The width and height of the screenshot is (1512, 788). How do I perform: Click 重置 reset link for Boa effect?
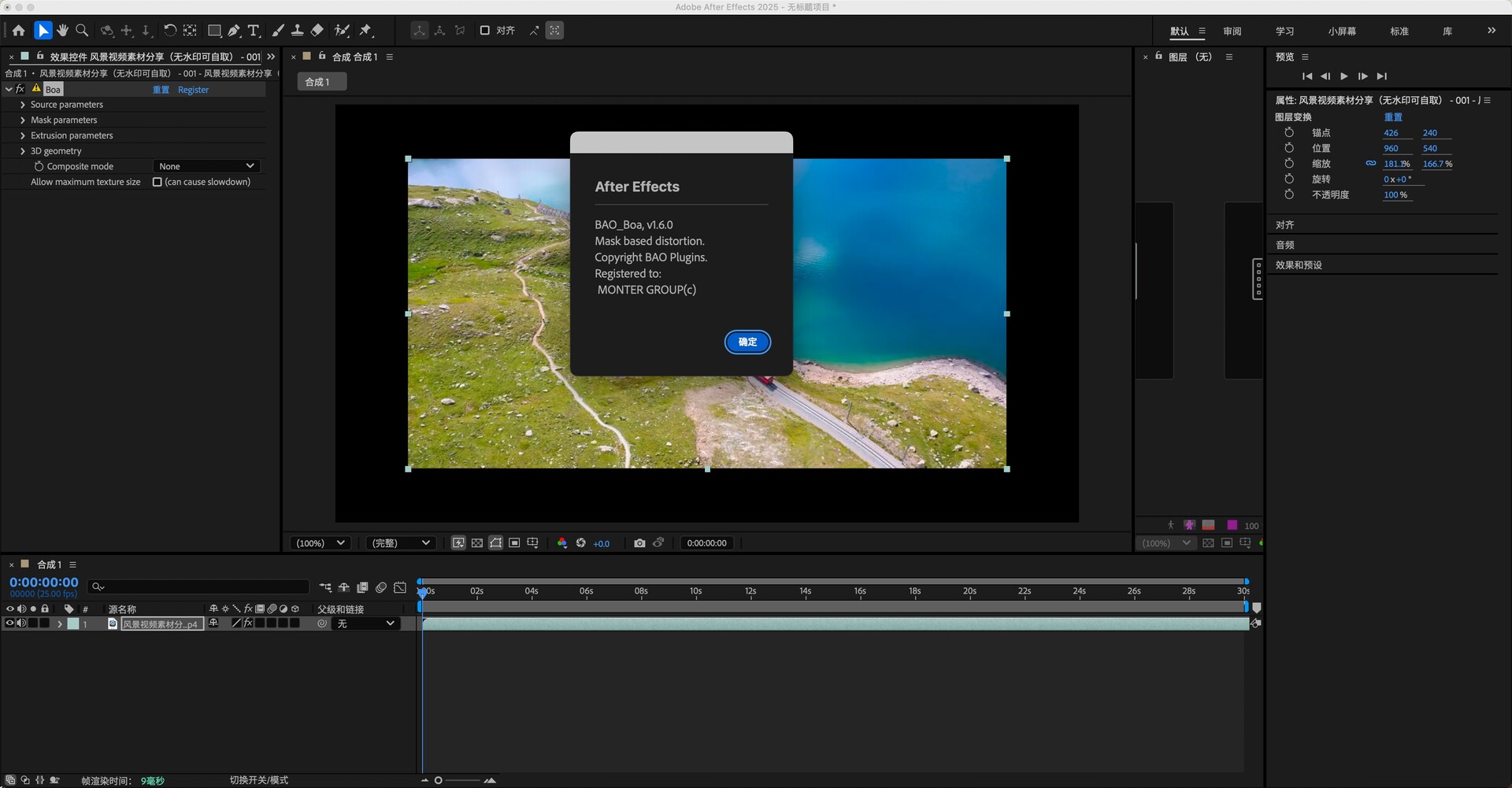coord(161,90)
